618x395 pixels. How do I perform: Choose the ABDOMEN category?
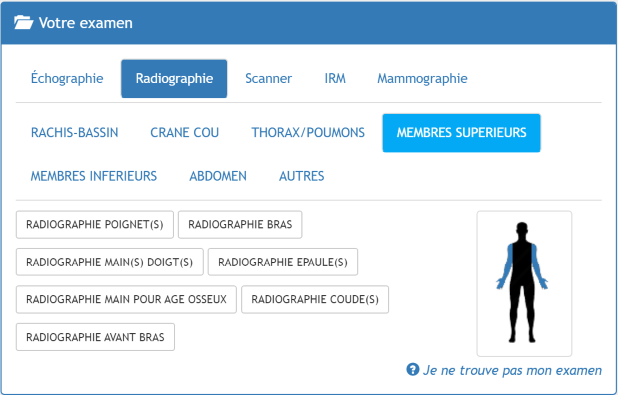coord(218,176)
